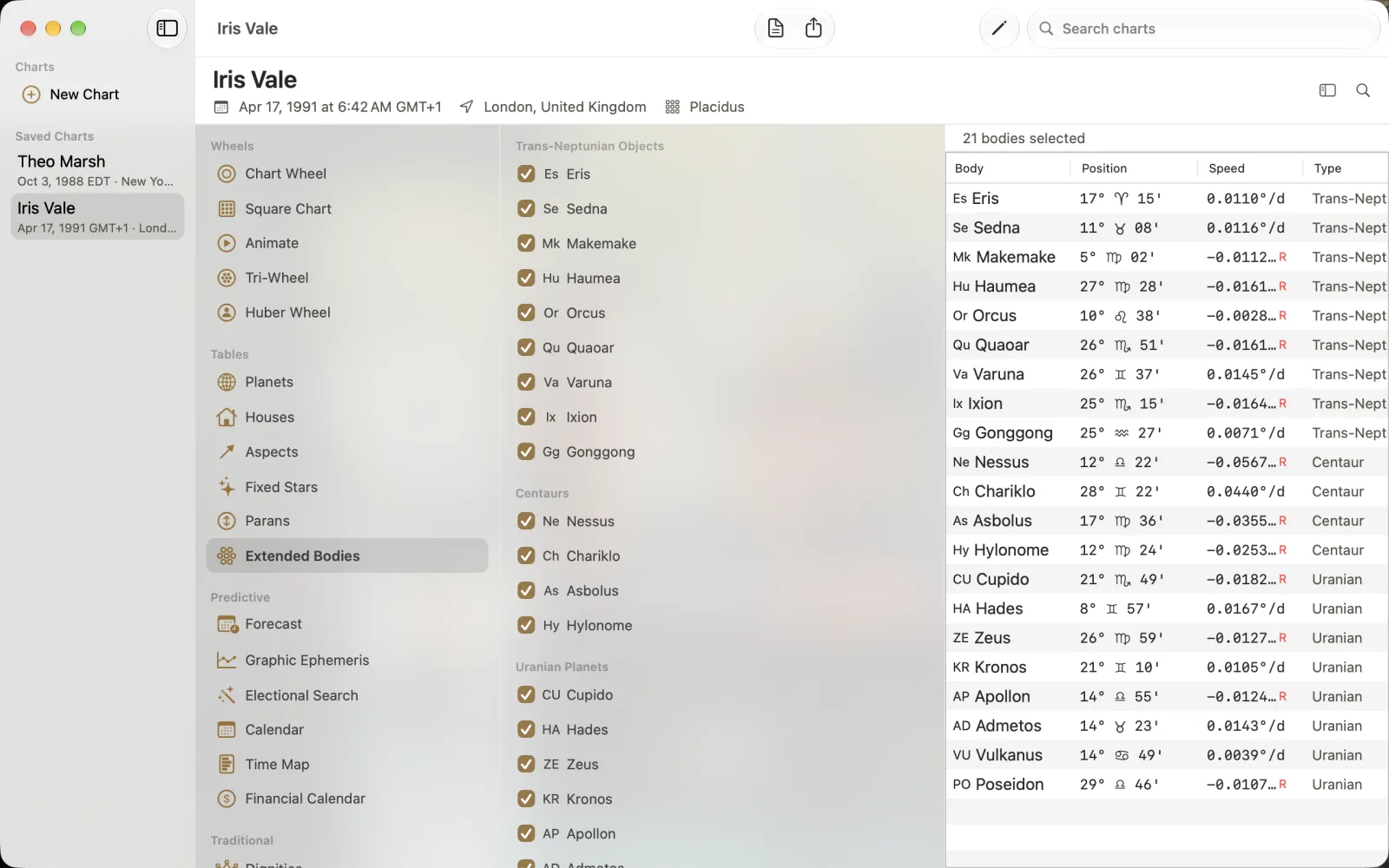1389x868 pixels.
Task: Uncheck the Nessus checkbox
Action: (x=526, y=521)
